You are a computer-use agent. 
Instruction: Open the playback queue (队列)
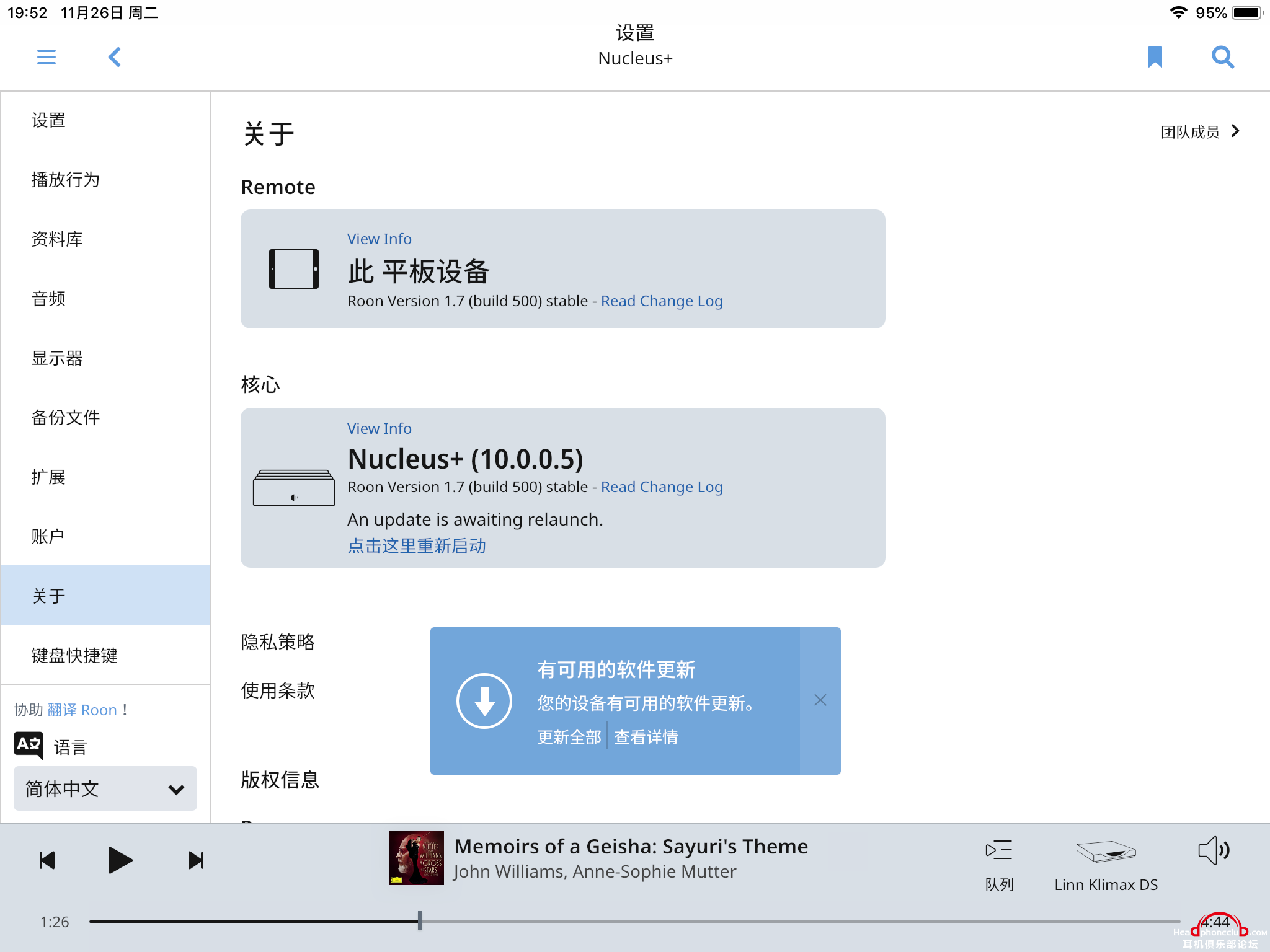[x=999, y=865]
